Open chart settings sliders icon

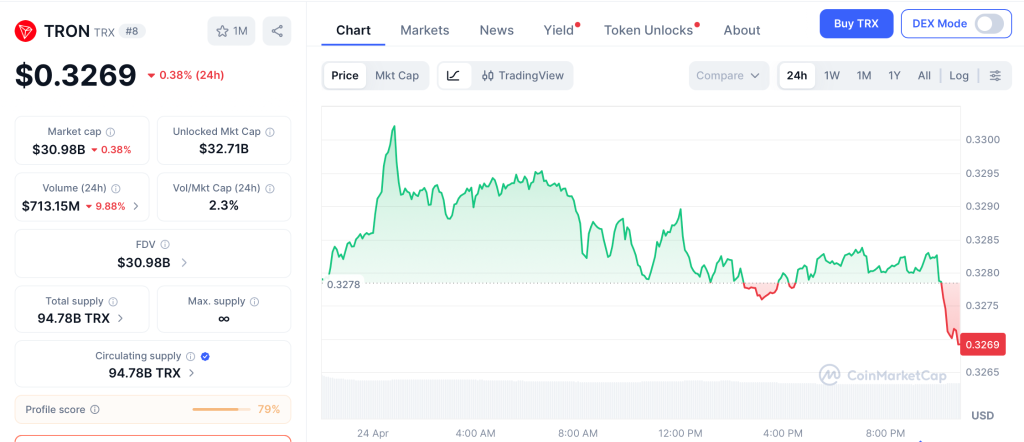[995, 75]
